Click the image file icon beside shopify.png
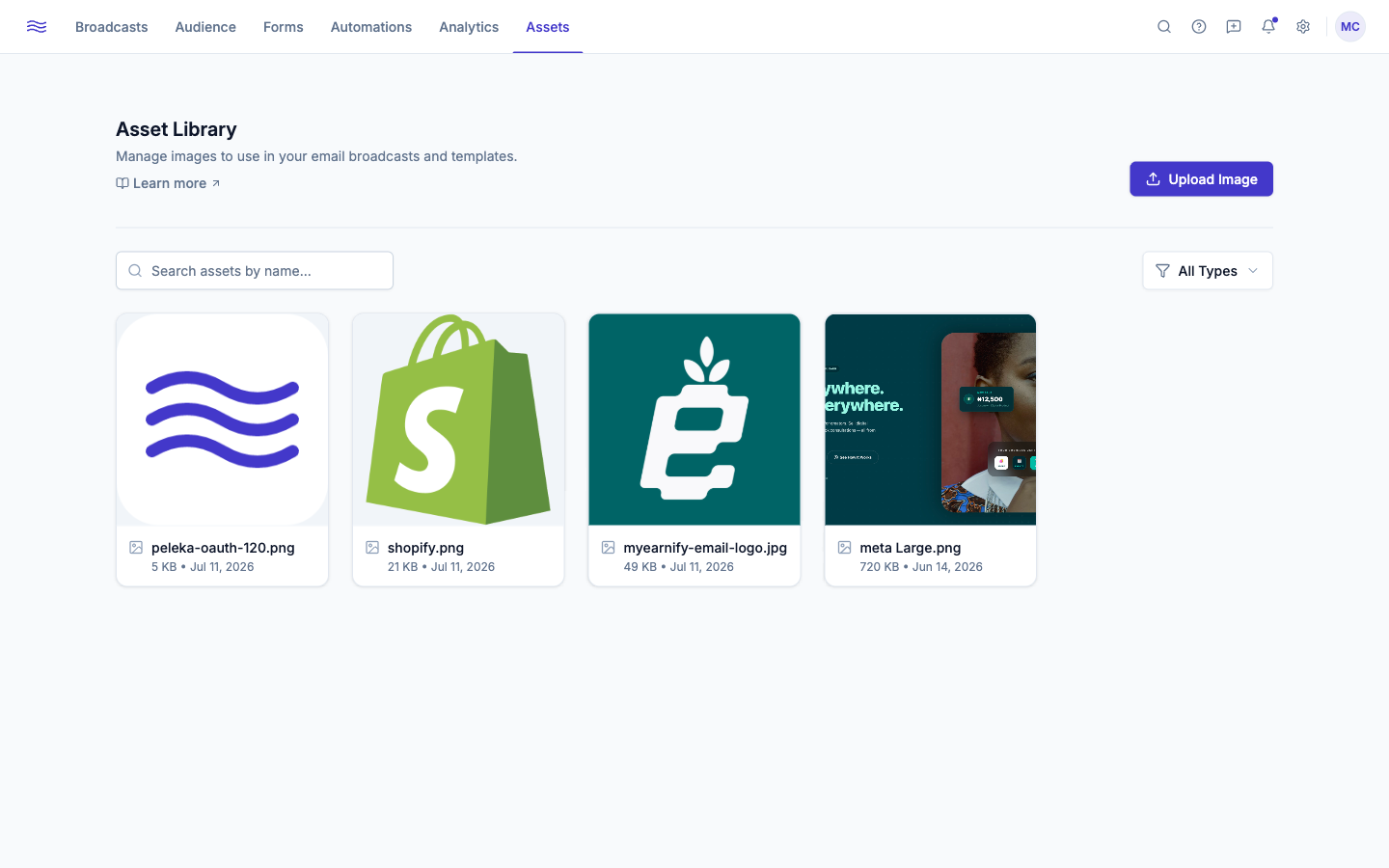The image size is (1389, 868). point(372,548)
